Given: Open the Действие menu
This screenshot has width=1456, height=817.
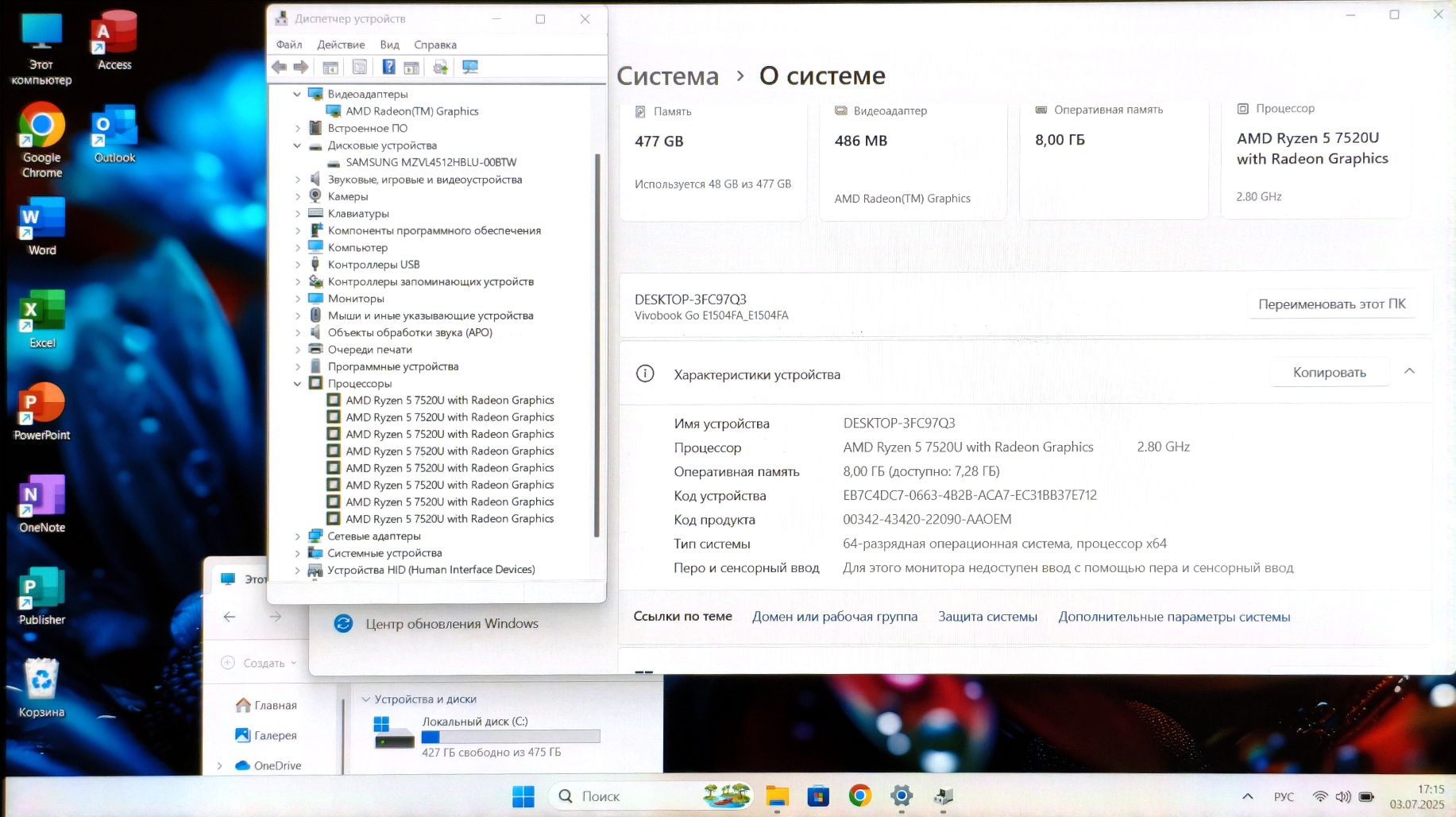Looking at the screenshot, I should [x=341, y=45].
